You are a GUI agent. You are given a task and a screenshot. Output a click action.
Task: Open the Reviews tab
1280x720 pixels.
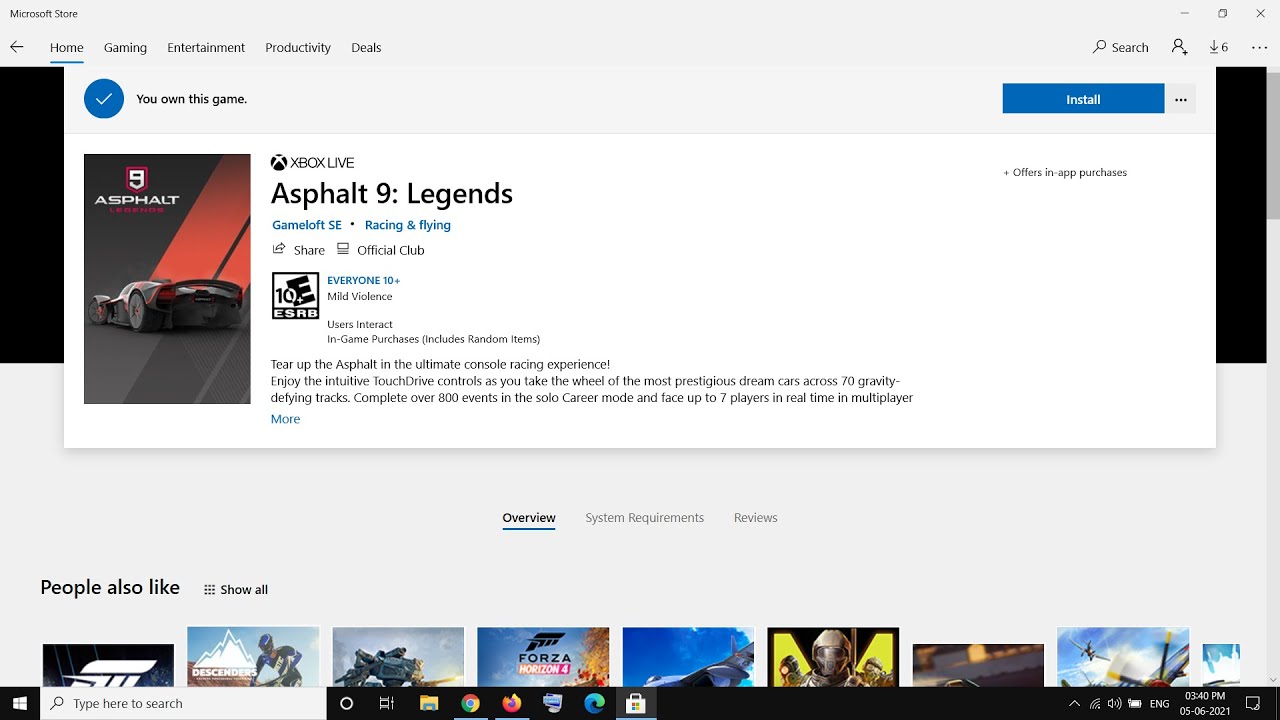[x=755, y=518]
